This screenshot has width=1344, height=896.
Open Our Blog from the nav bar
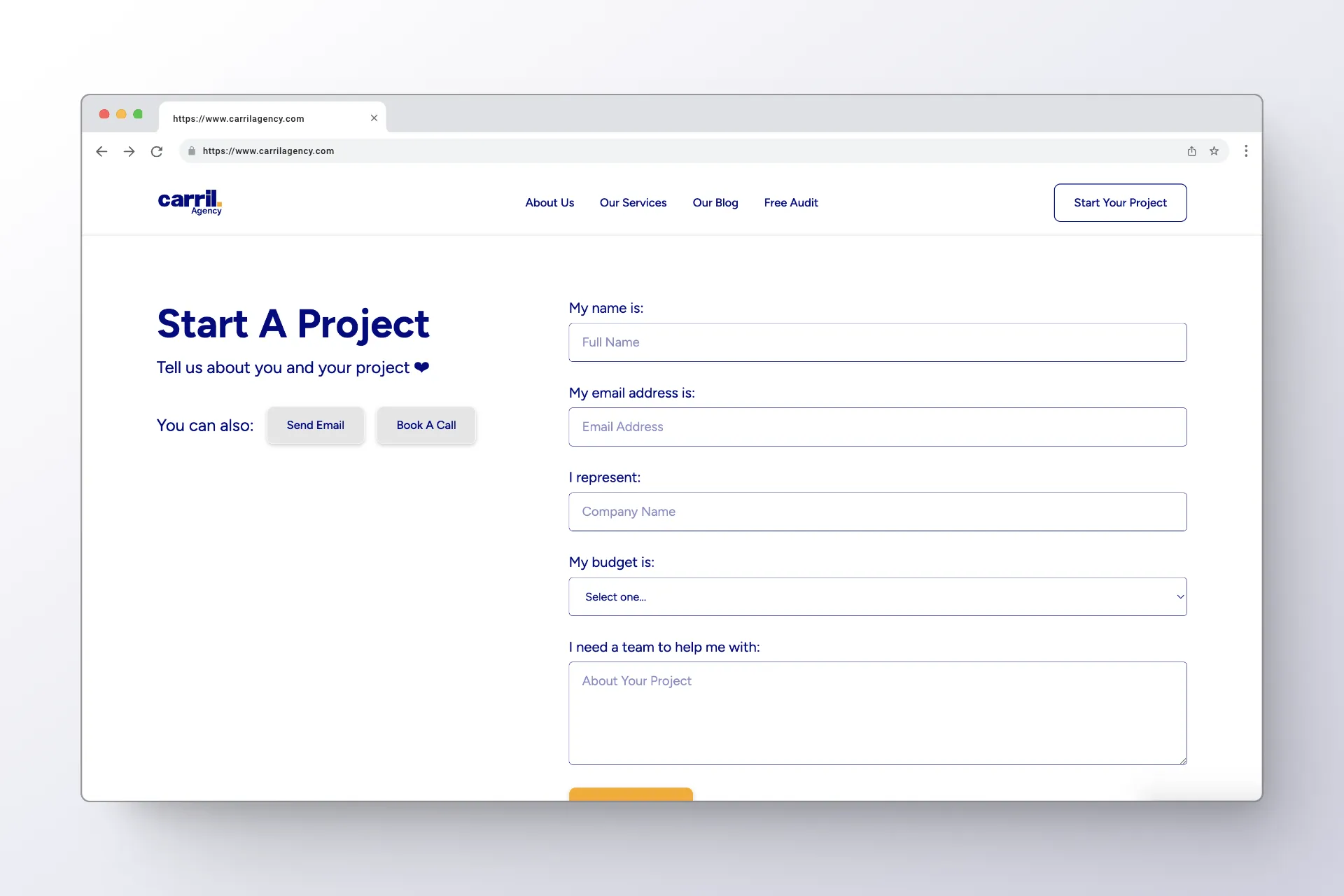[x=715, y=203]
